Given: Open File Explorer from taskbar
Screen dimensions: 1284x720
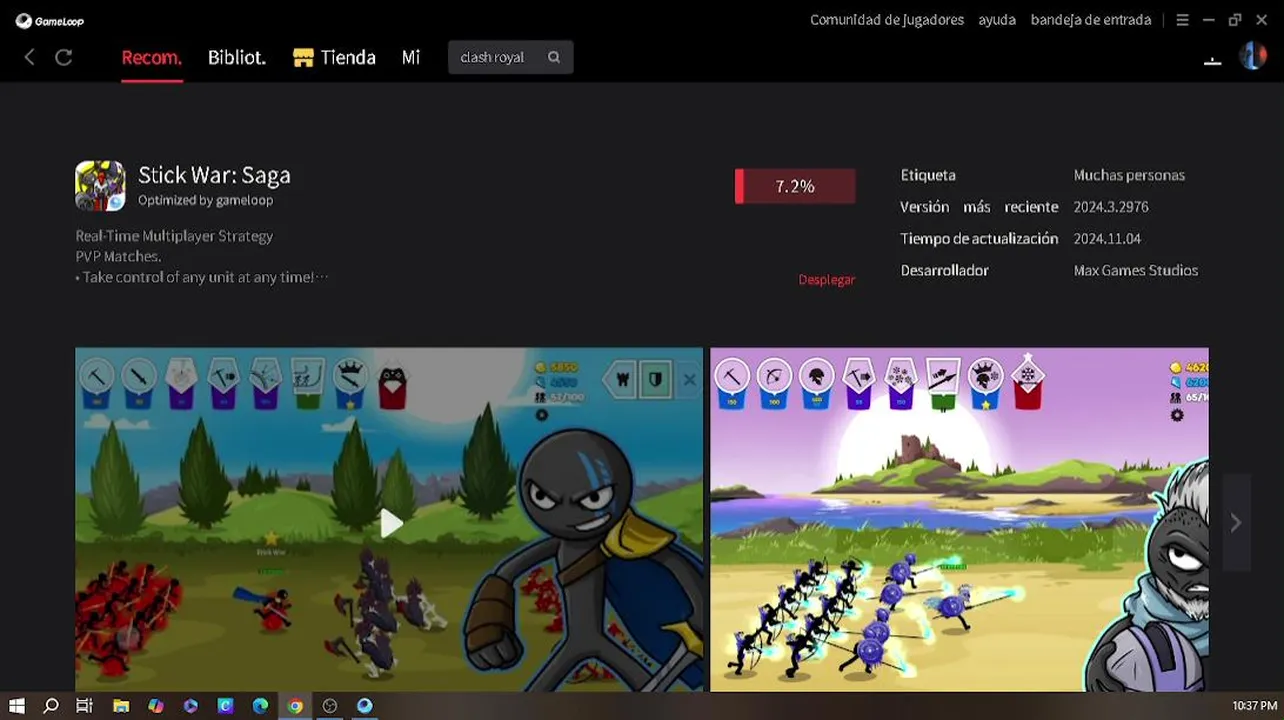Looking at the screenshot, I should coord(121,706).
